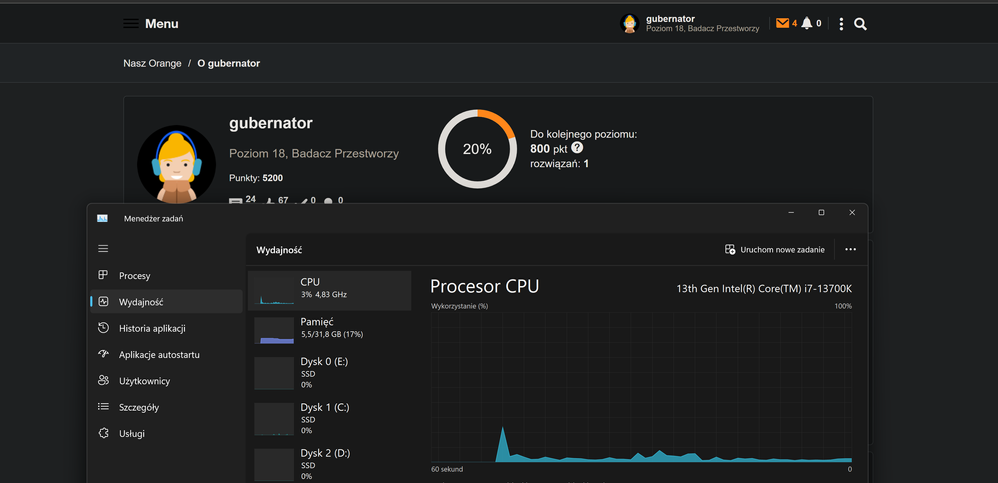Open Historia aplikacji section
This screenshot has height=483, width=998.
[x=152, y=328]
